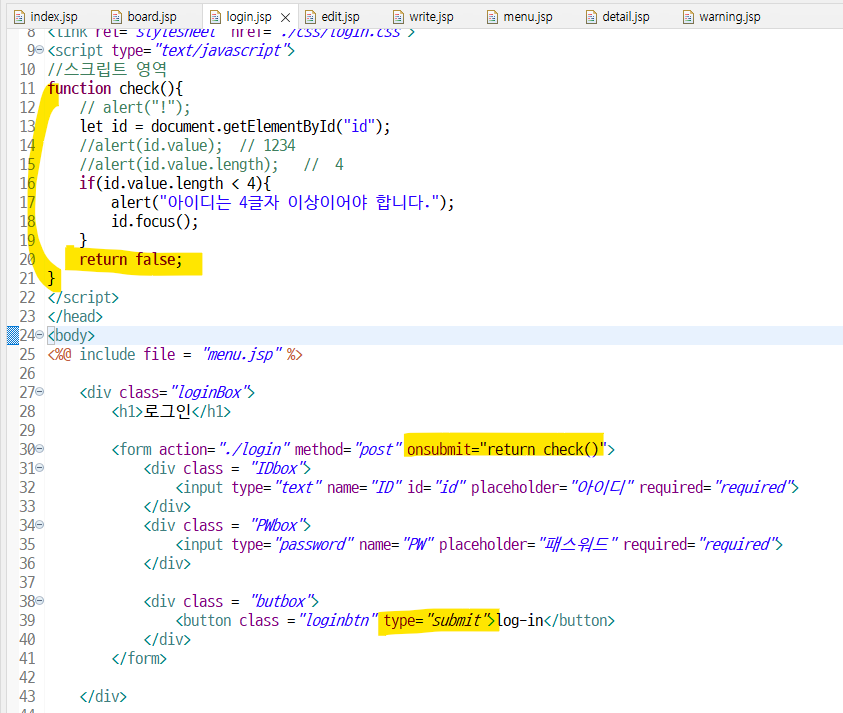Click line number 43 in gutter
This screenshot has height=713, width=843.
[x=27, y=696]
